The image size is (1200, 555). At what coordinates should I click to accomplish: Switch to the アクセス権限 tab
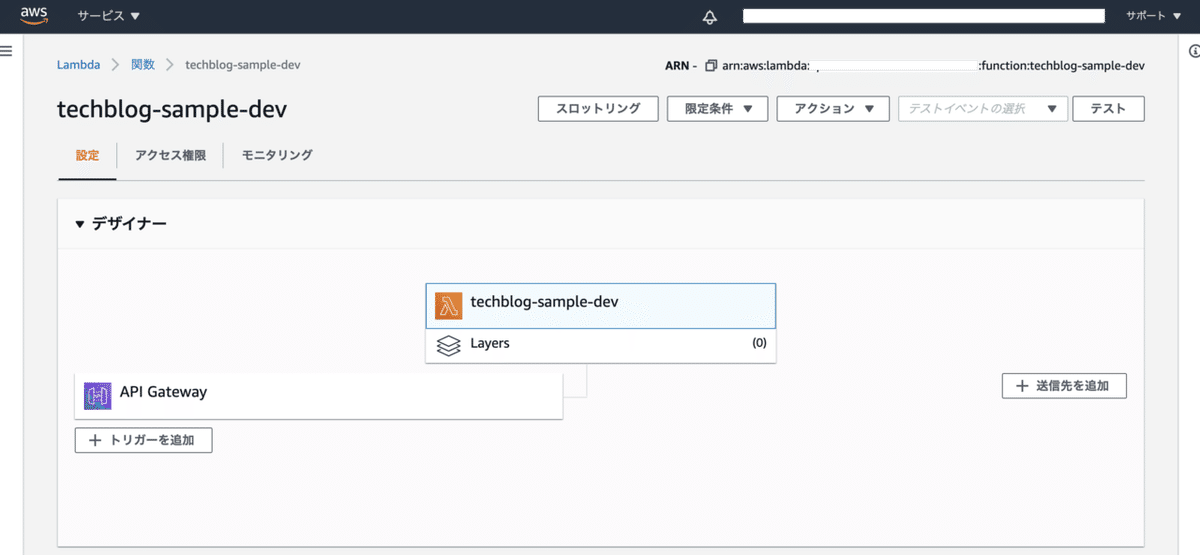[x=170, y=155]
